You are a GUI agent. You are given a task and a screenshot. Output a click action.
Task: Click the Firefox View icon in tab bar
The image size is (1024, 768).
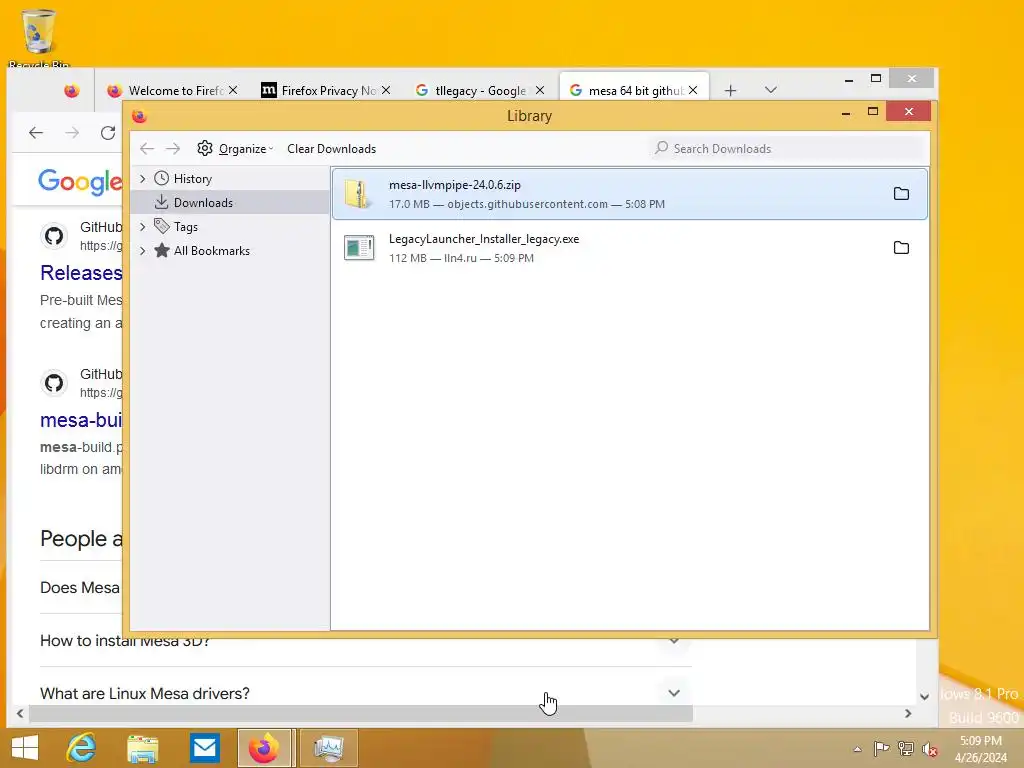[x=72, y=91]
